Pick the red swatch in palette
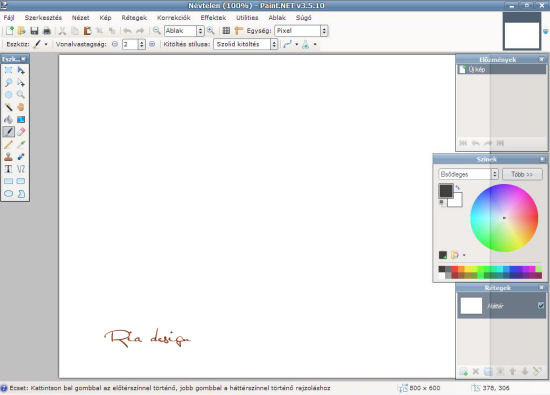The width and height of the screenshot is (550, 395). click(455, 269)
